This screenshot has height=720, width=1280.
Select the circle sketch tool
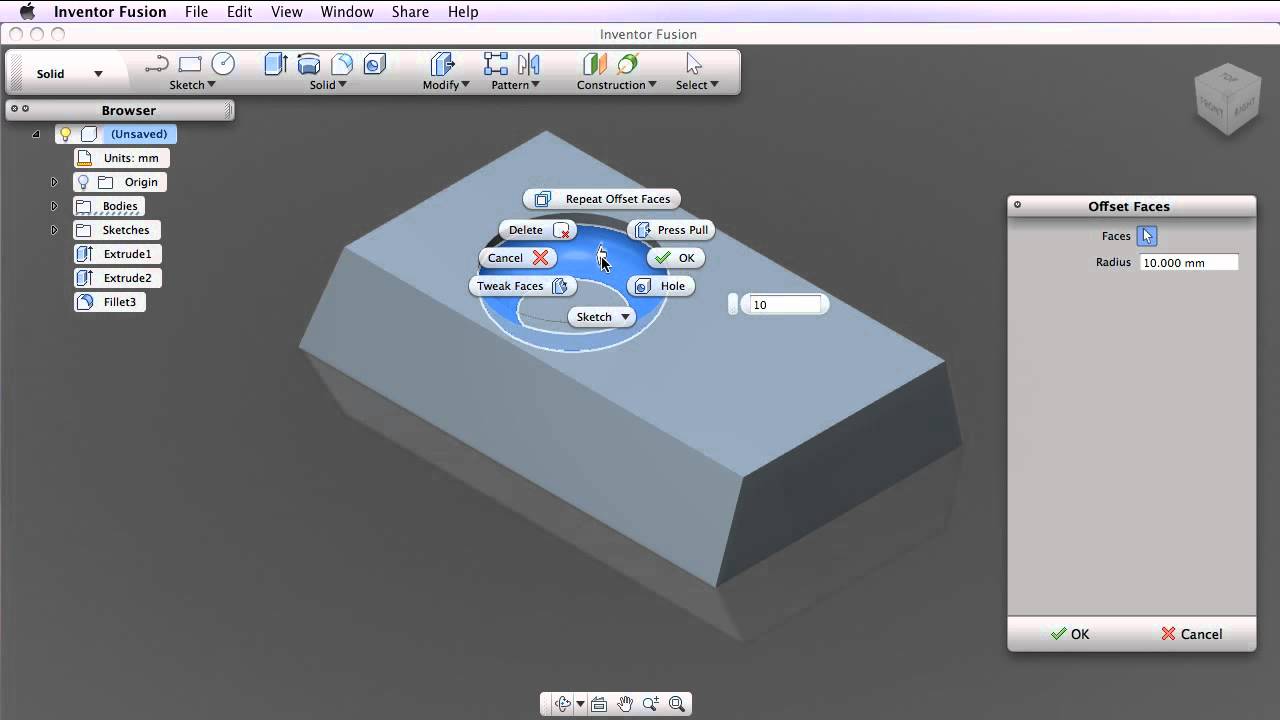pos(224,64)
